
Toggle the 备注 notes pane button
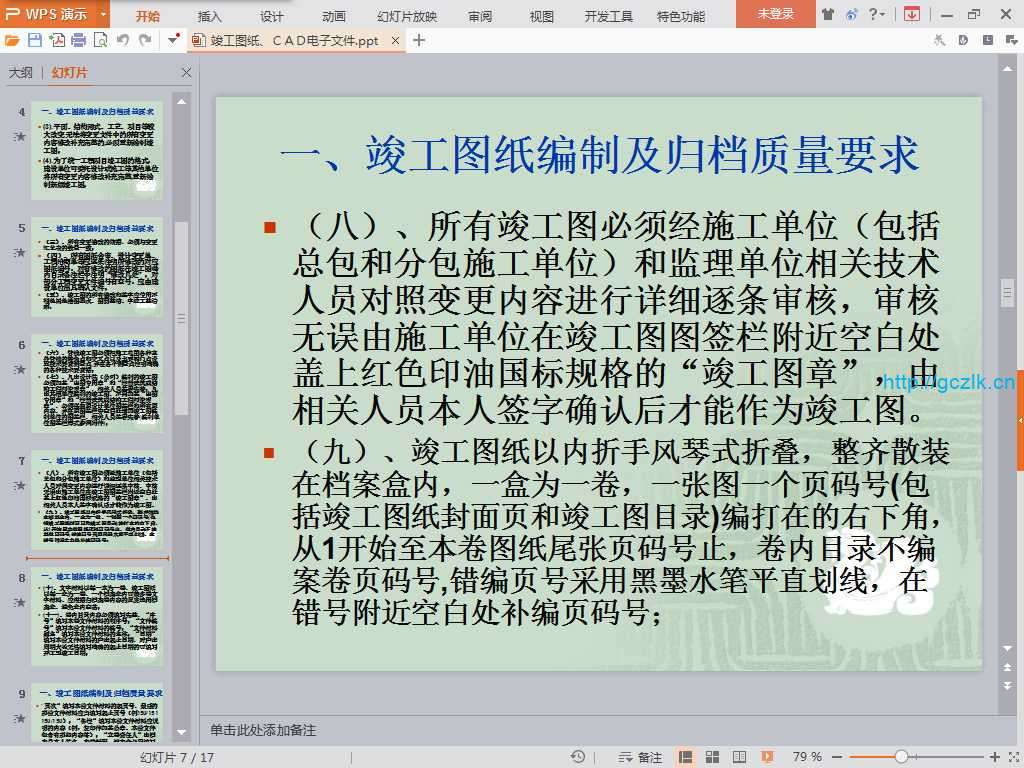pyautogui.click(x=641, y=757)
